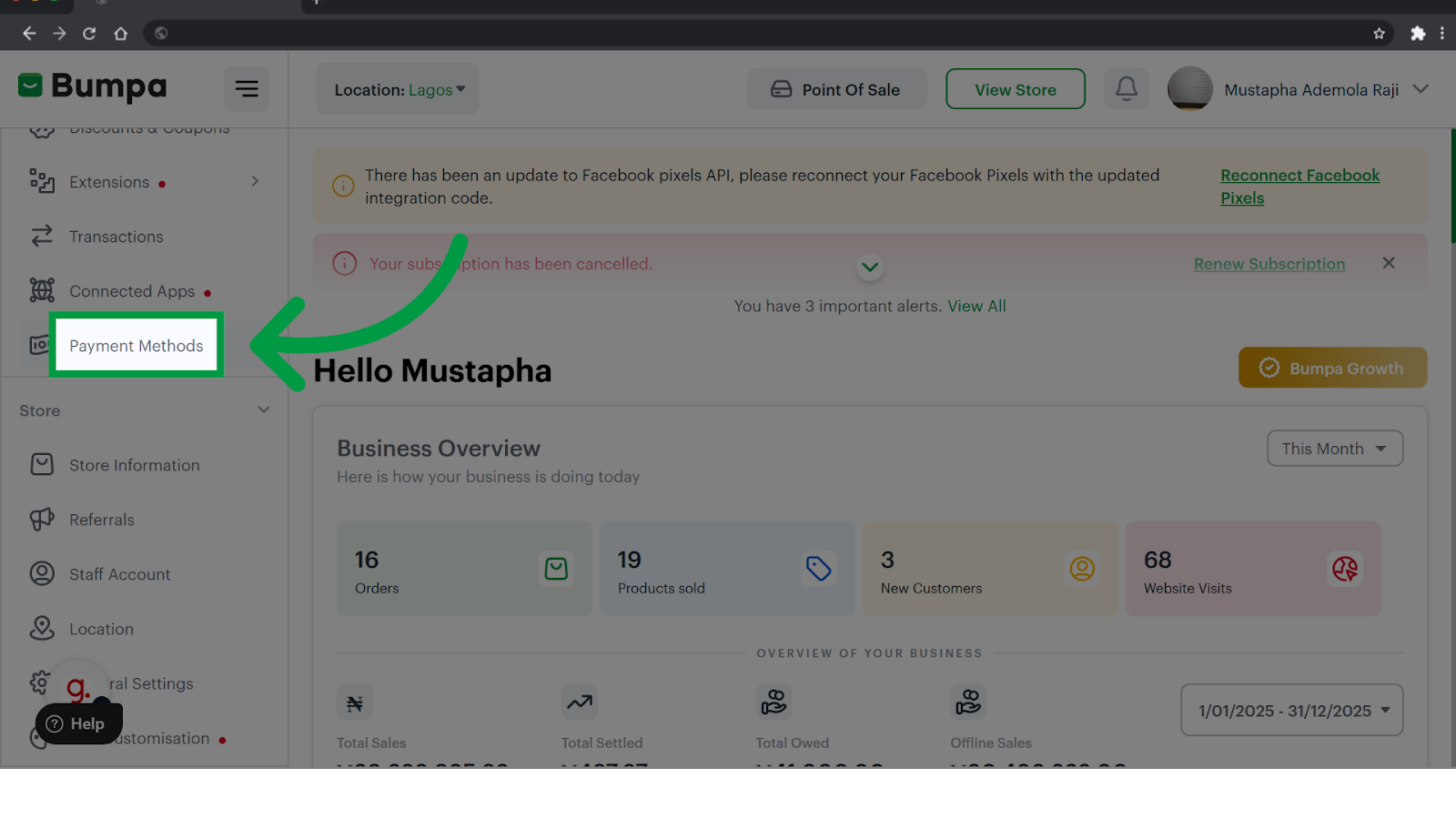Click the Offline Sales hand icon
This screenshot has height=819, width=1456.
tap(968, 703)
